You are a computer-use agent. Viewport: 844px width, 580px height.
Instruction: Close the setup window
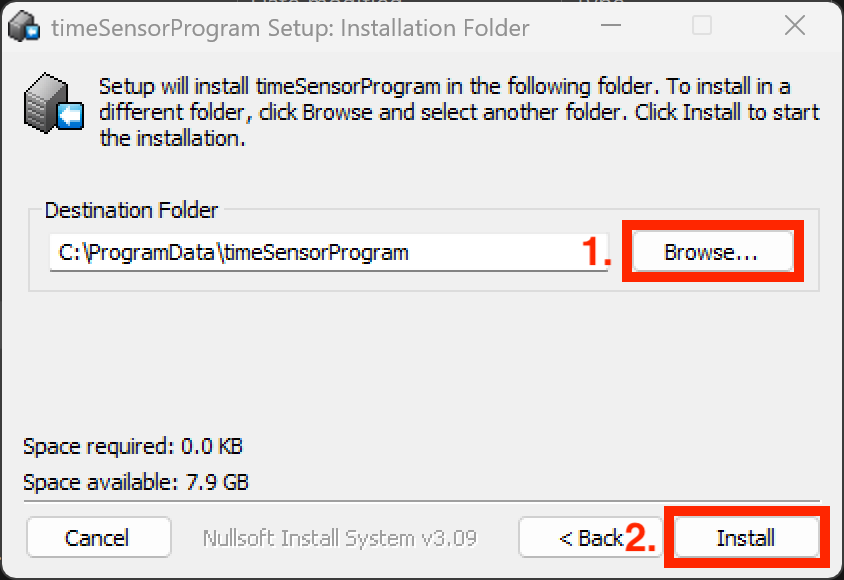[795, 27]
